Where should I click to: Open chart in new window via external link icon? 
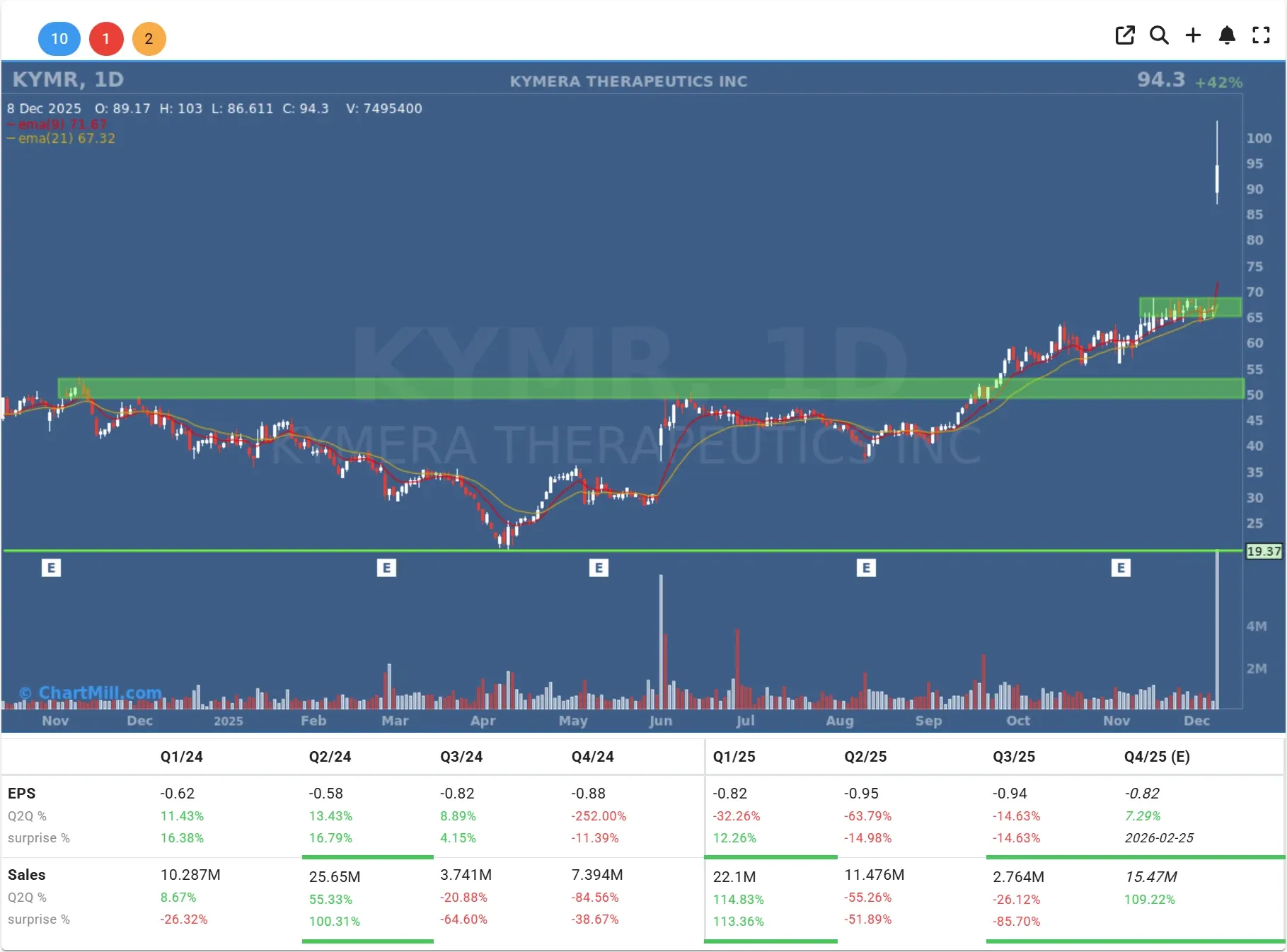click(x=1126, y=35)
